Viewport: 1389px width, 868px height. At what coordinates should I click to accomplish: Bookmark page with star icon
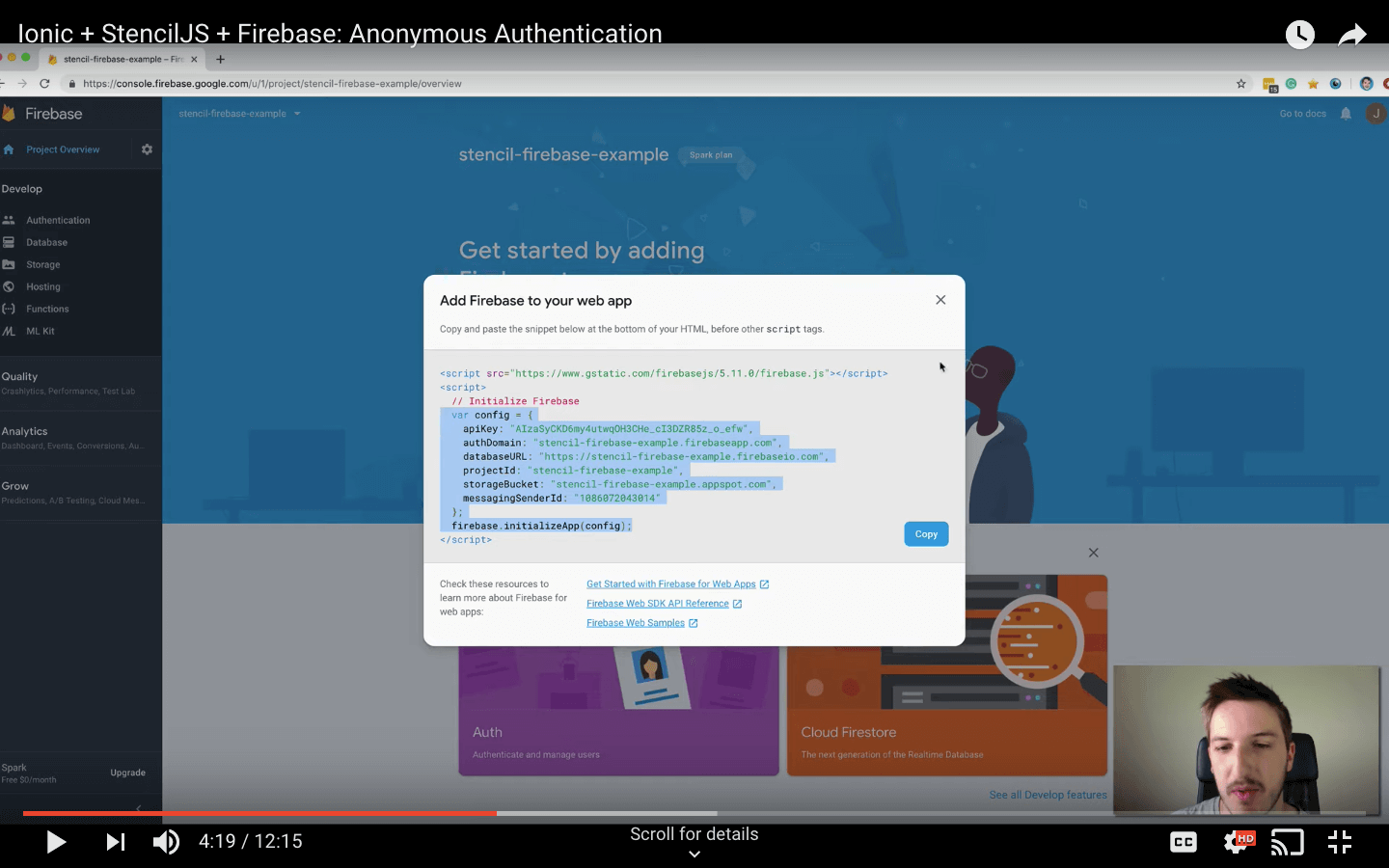[x=1241, y=84]
